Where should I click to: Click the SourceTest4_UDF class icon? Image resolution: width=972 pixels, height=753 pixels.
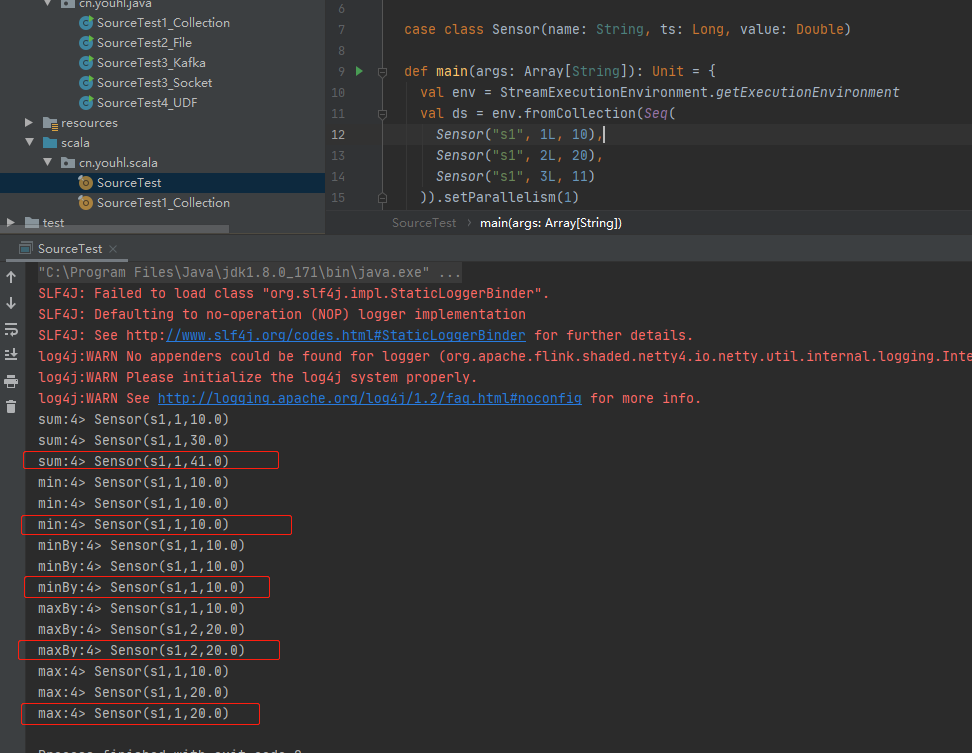(86, 102)
